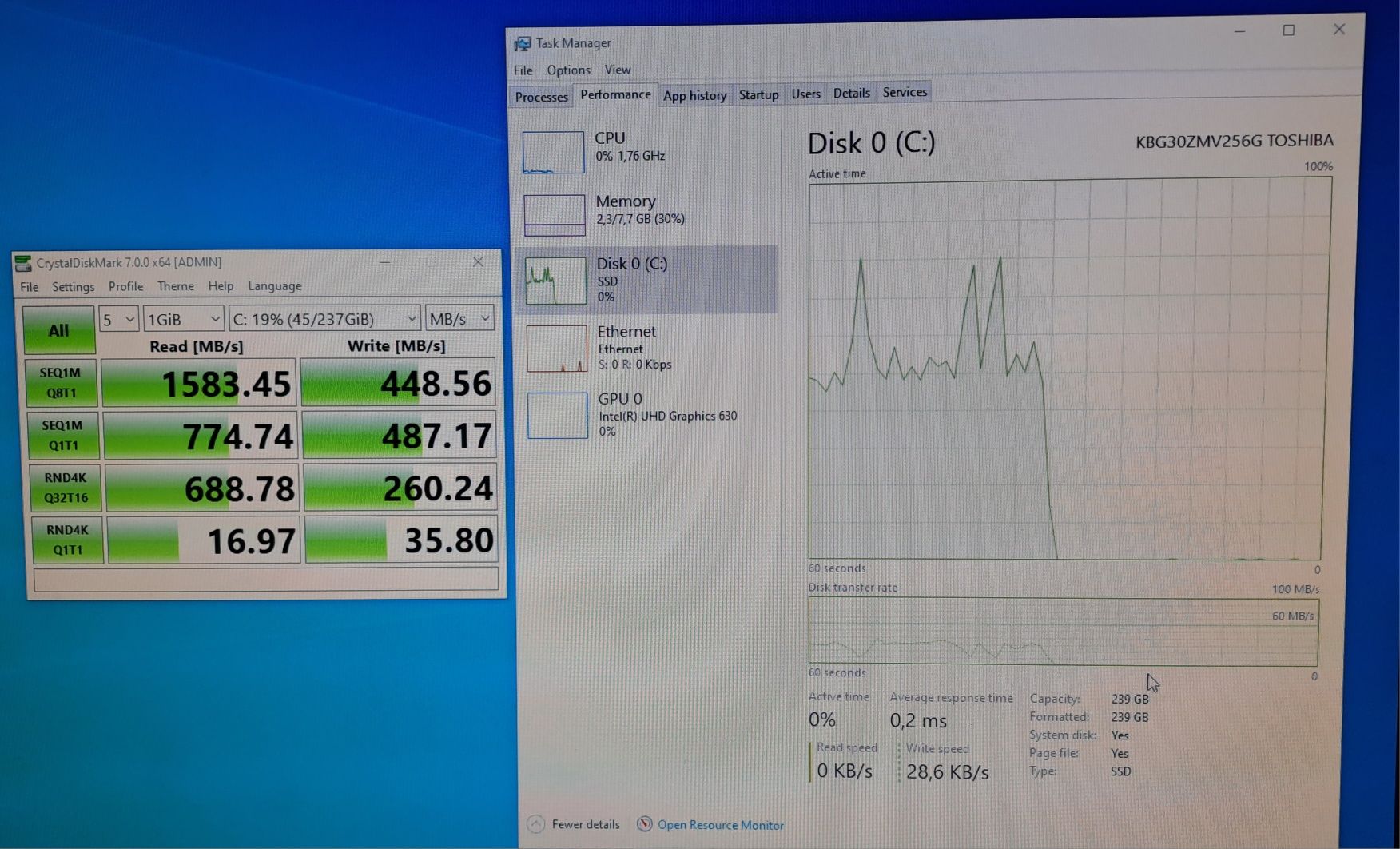Open the Task Manager Options menu
The width and height of the screenshot is (1400, 849).
(568, 70)
